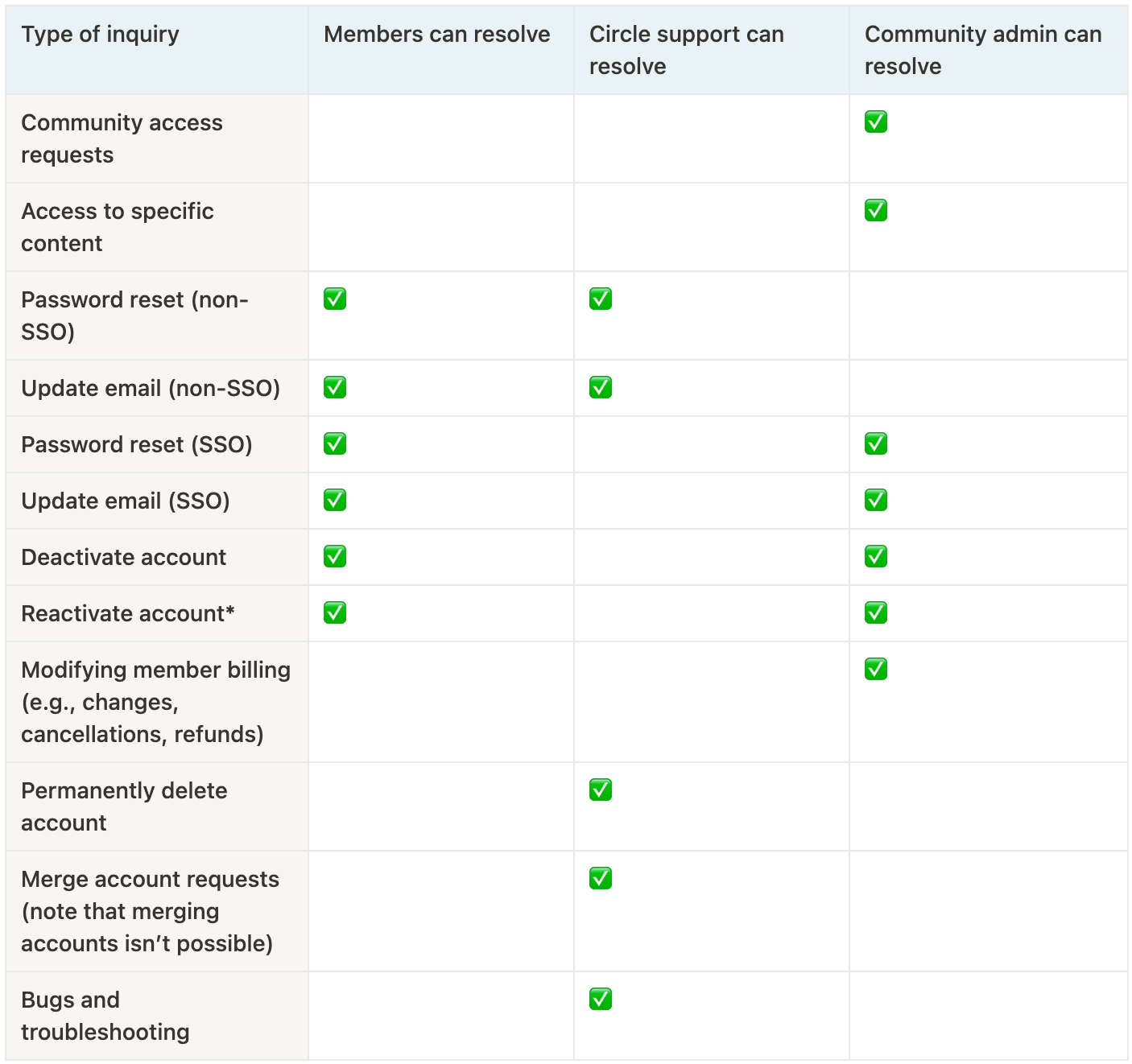Click the 'Community admin can resolve' header
The image size is (1132, 1064).
tap(982, 50)
